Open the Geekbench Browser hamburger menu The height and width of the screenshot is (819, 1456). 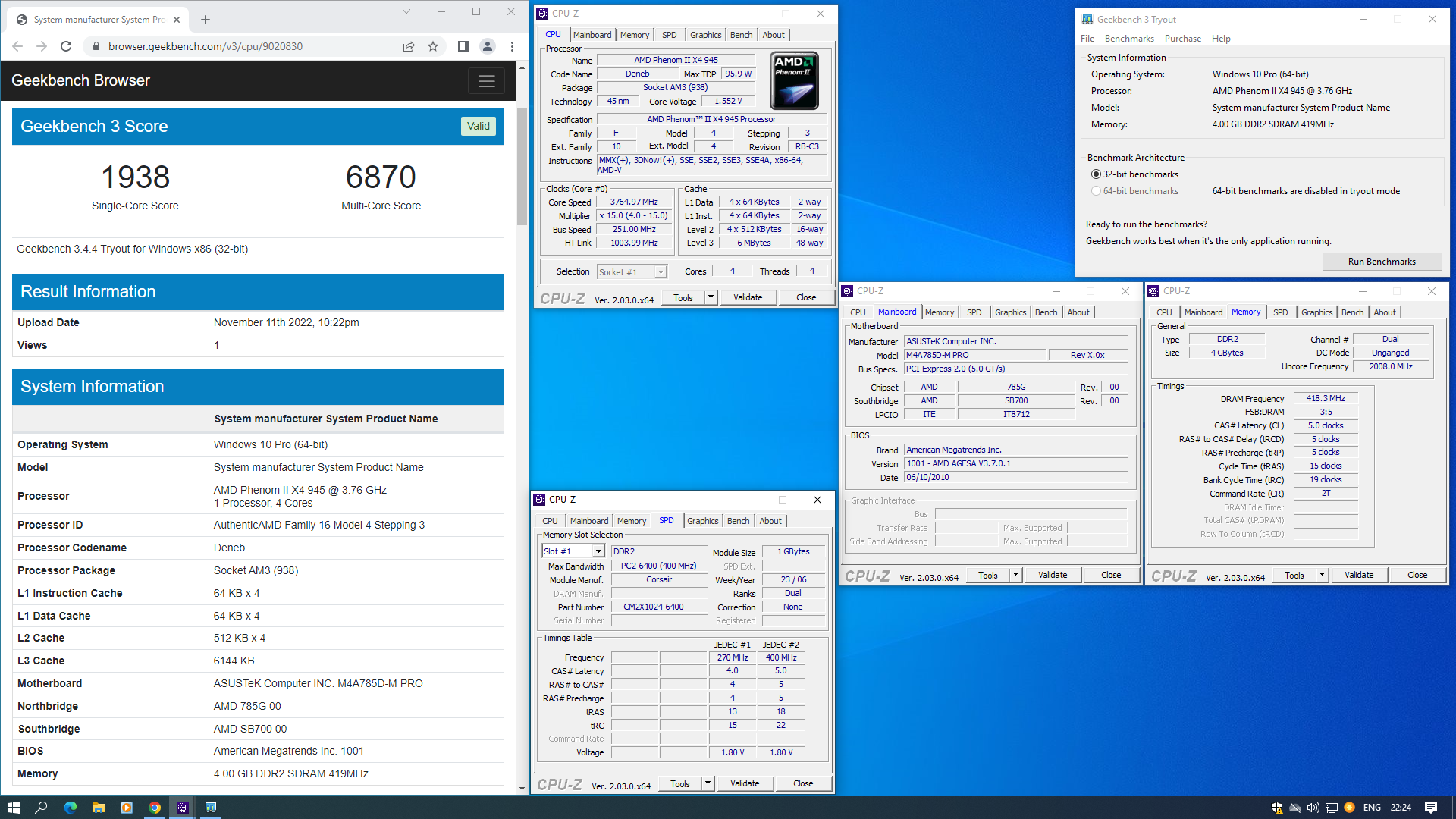[487, 80]
